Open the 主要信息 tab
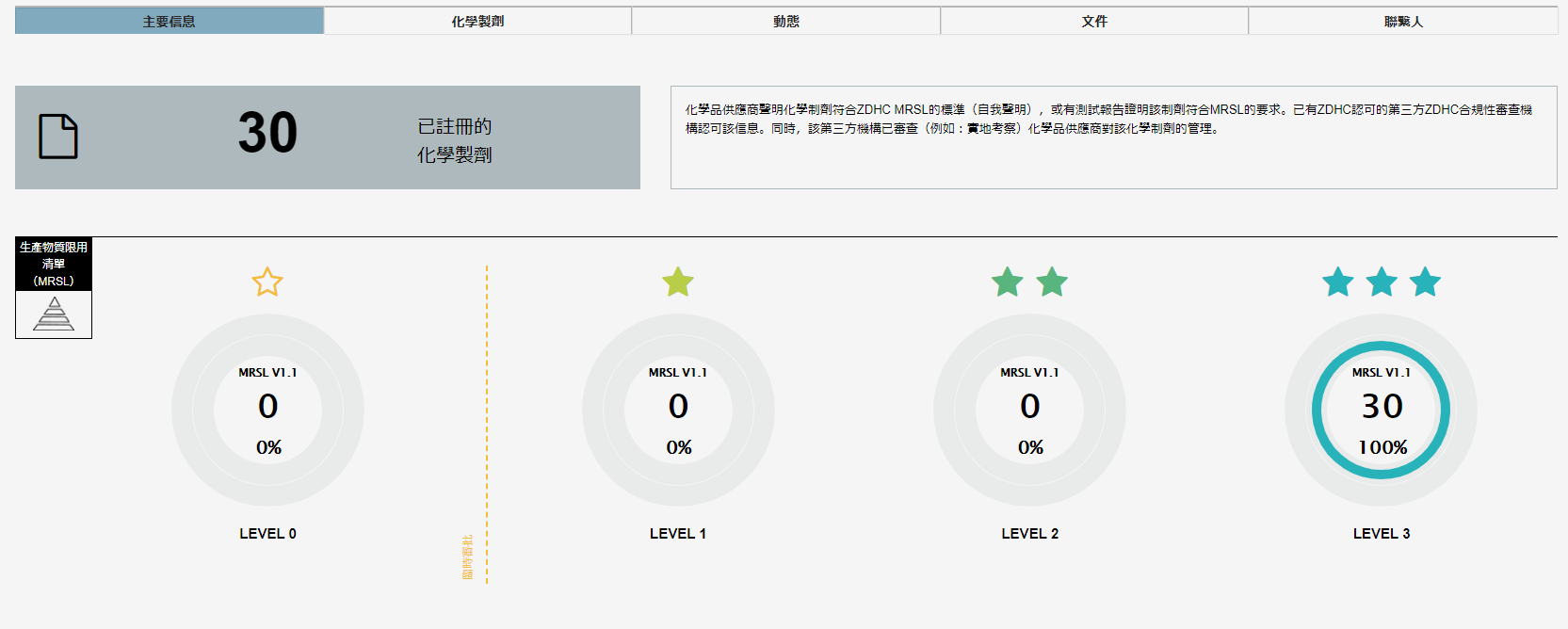 (x=170, y=21)
